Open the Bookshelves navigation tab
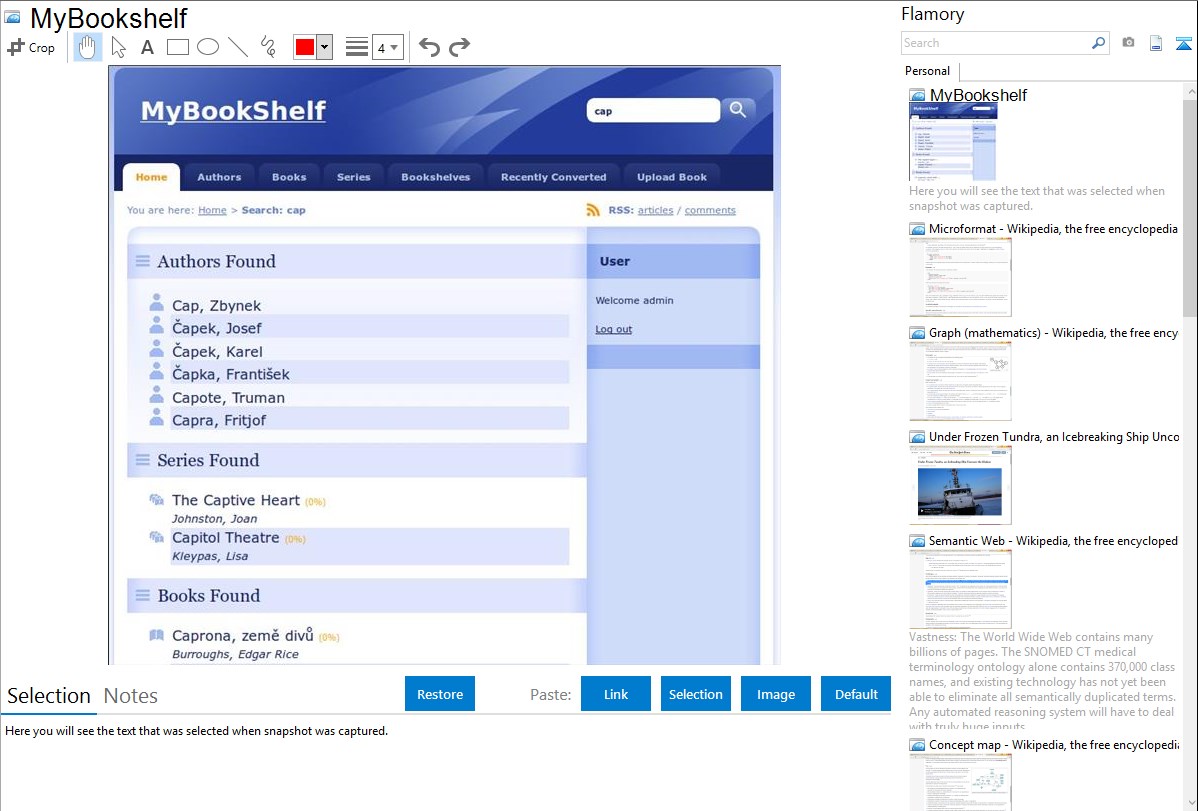The width and height of the screenshot is (1198, 811). [x=435, y=177]
